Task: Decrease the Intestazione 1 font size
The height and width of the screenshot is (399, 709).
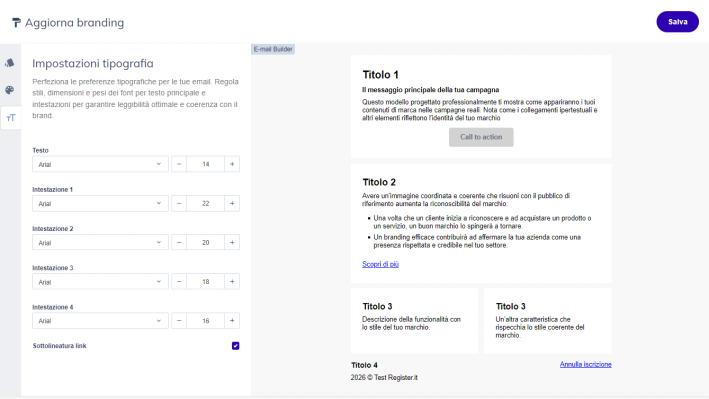Action: (x=179, y=204)
